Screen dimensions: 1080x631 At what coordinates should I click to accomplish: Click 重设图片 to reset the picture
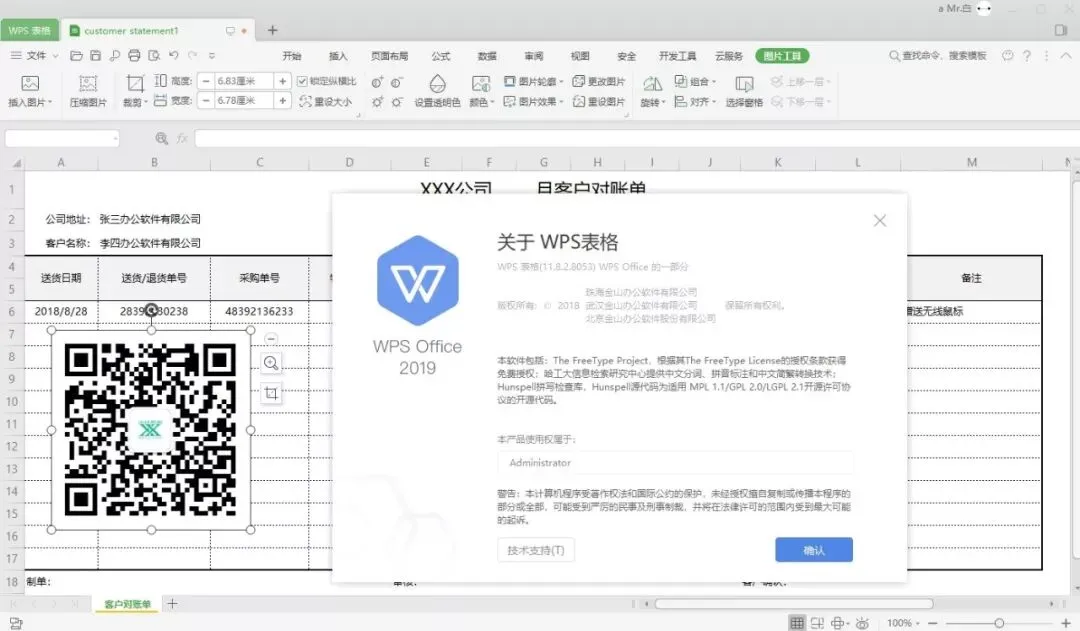click(x=599, y=101)
